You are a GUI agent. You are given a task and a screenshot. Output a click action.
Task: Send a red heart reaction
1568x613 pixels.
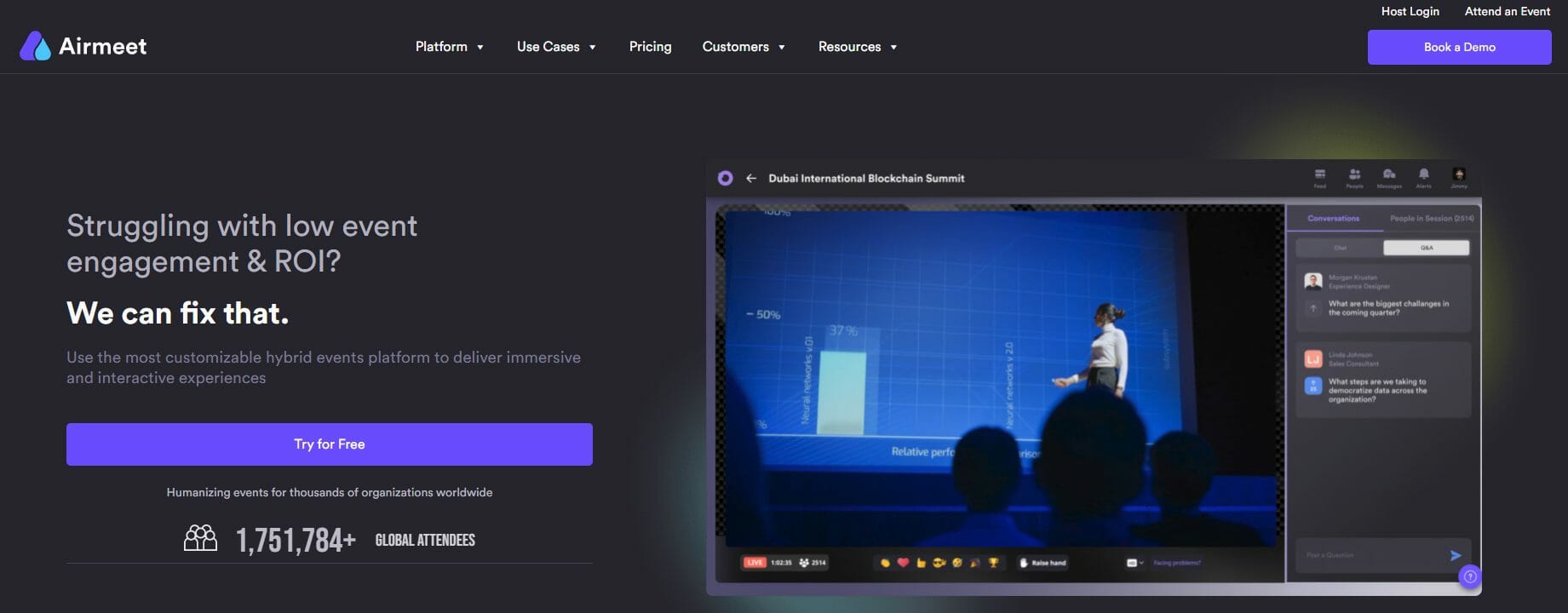[x=904, y=563]
